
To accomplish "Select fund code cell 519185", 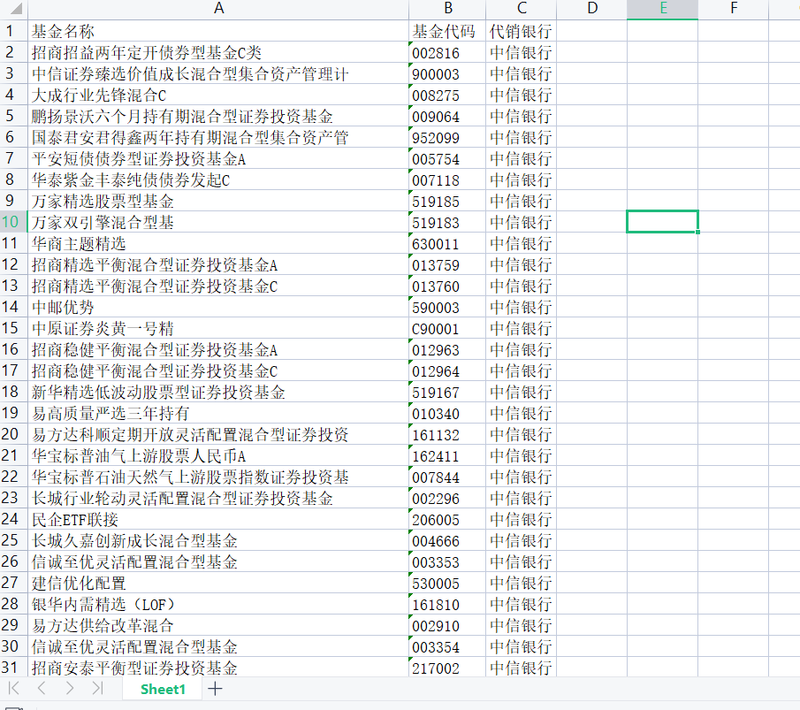I will (447, 201).
